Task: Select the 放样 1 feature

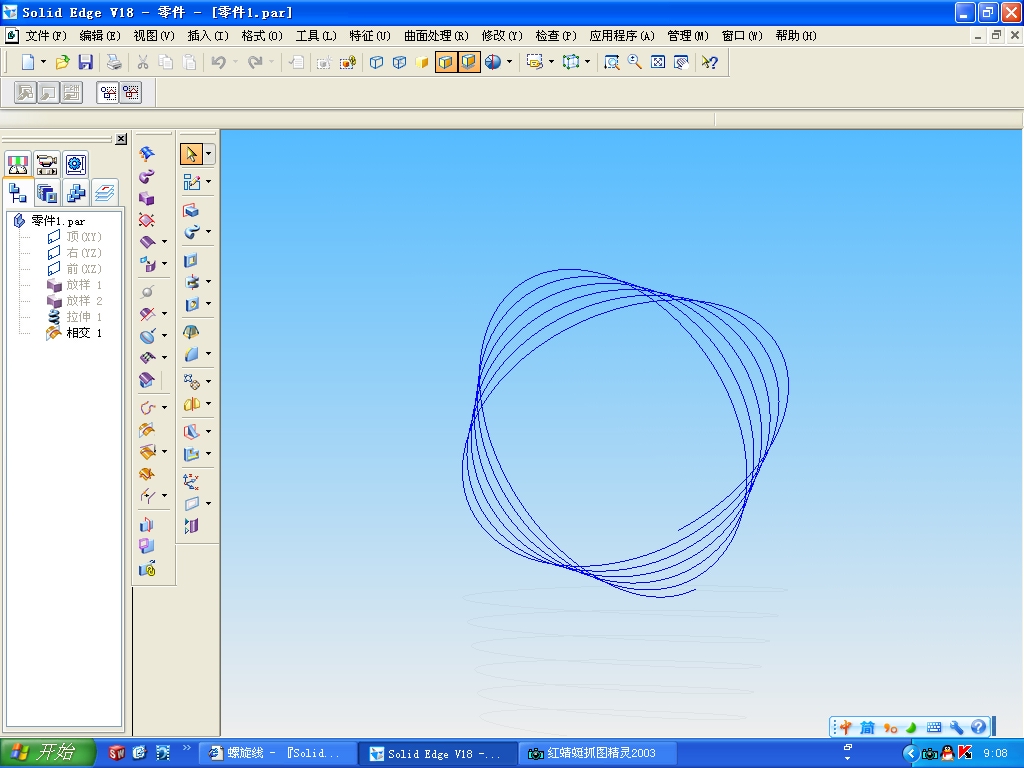Action: coord(84,285)
